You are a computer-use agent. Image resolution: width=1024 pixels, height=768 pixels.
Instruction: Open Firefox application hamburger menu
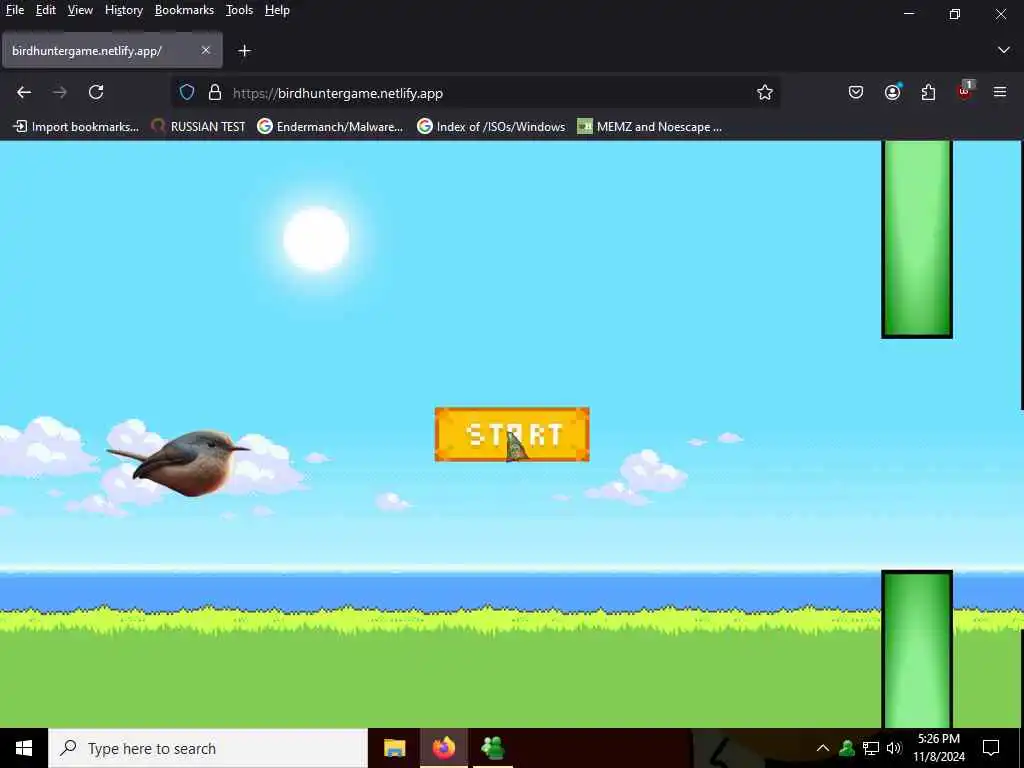[1000, 92]
